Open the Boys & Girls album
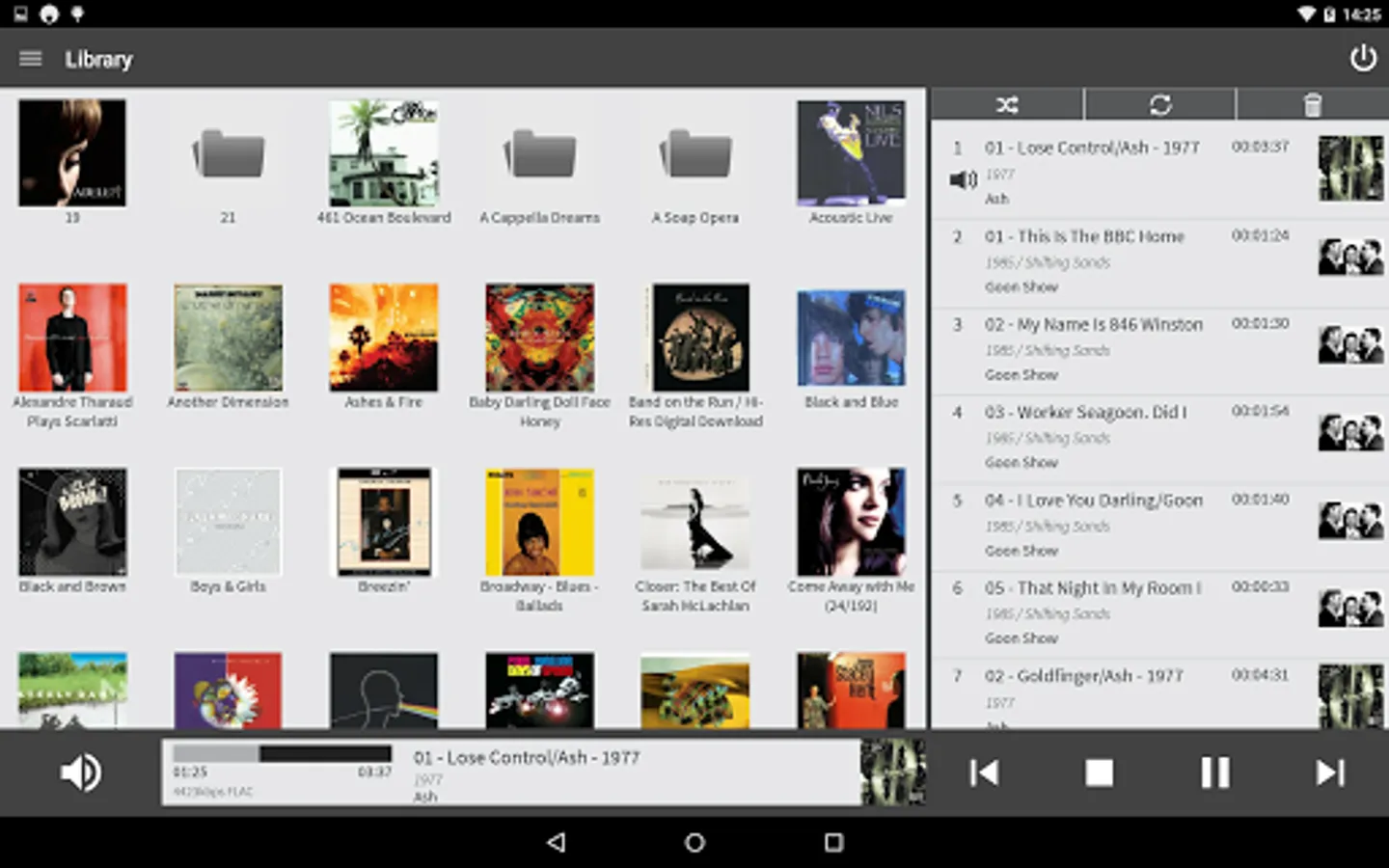 (228, 522)
